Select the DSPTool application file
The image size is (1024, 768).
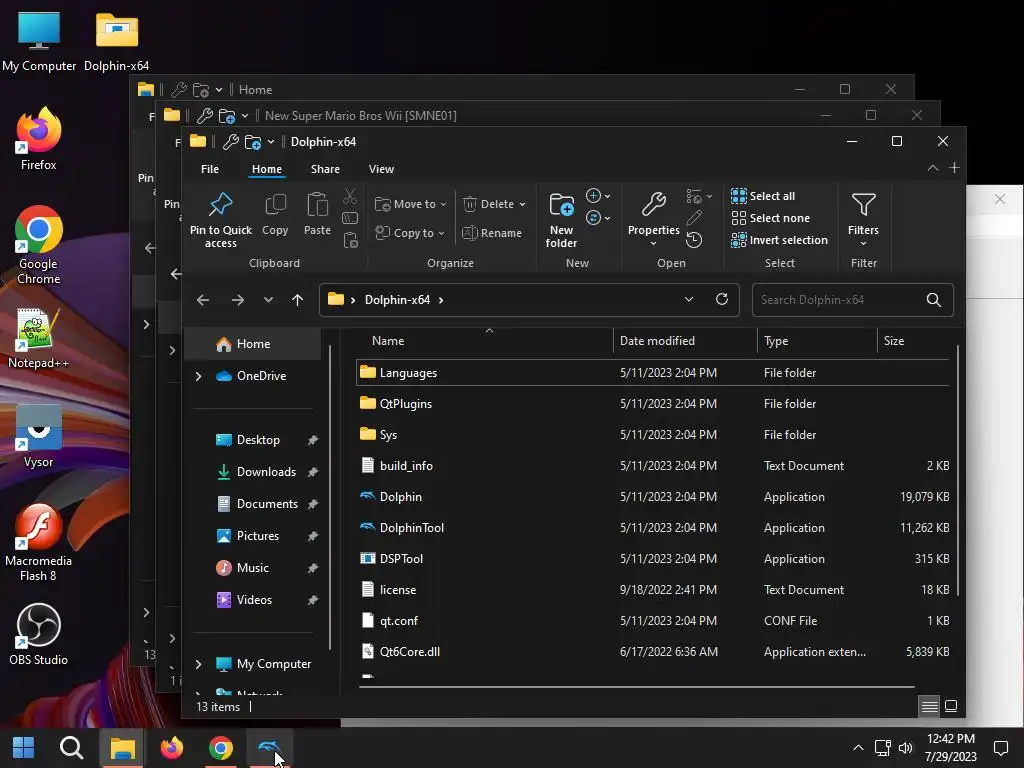coord(653,559)
